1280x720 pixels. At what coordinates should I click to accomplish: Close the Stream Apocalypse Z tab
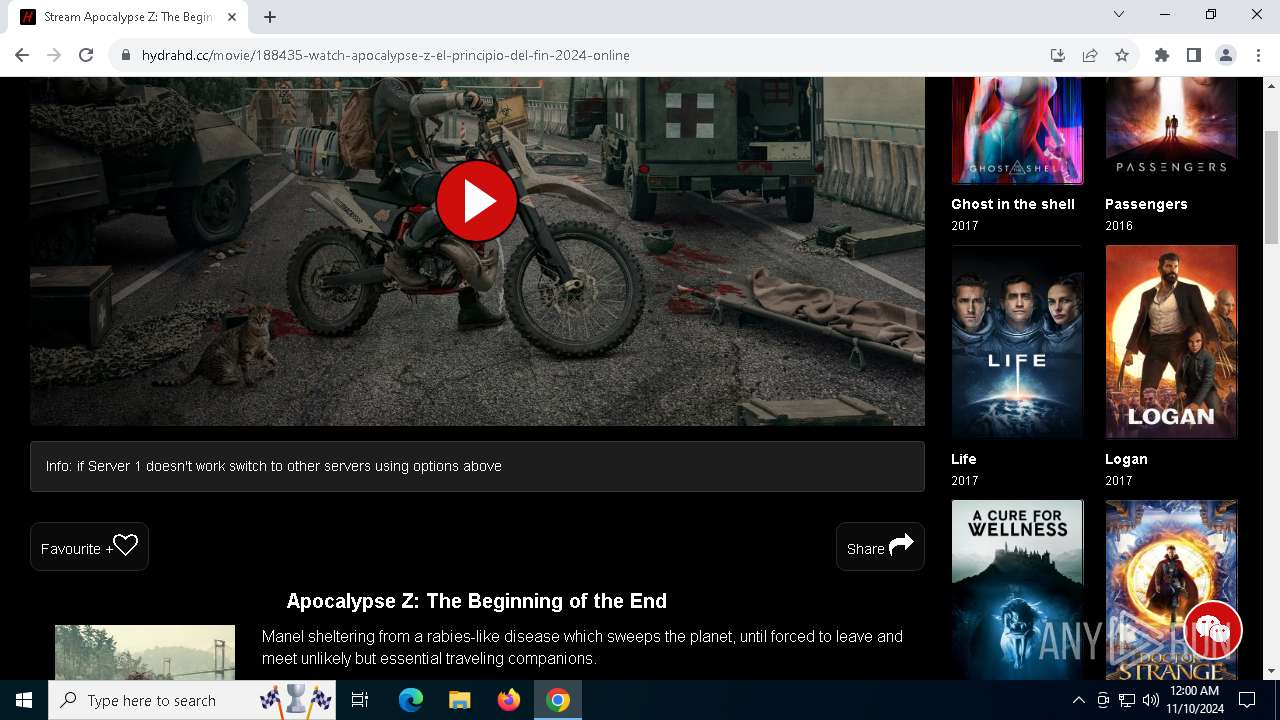click(x=232, y=17)
